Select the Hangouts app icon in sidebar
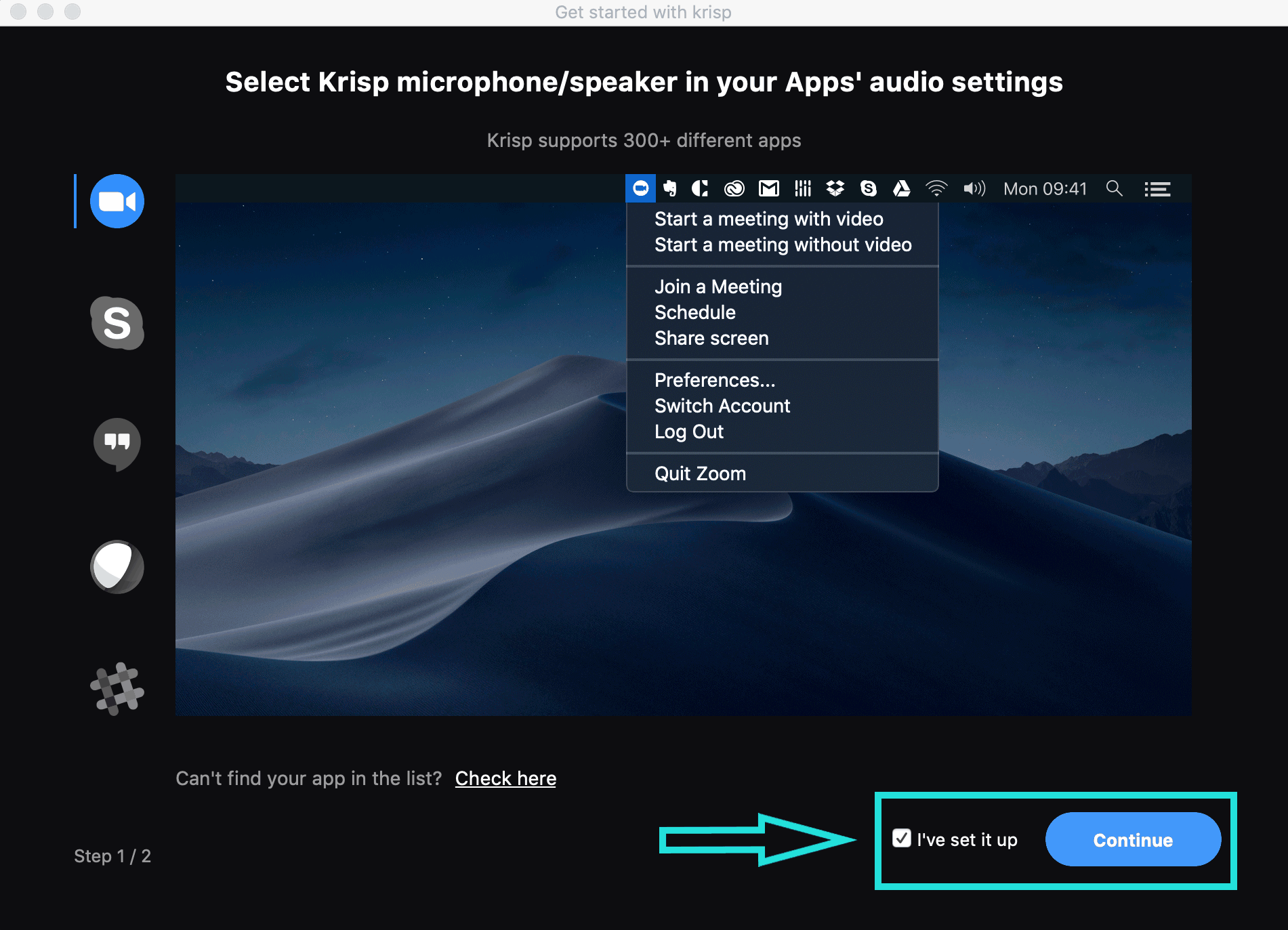The height and width of the screenshot is (930, 1288). [117, 444]
